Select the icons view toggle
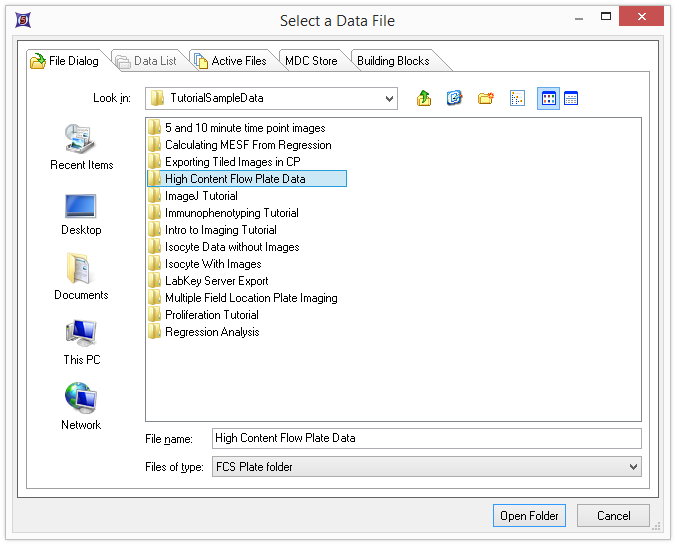 point(548,98)
